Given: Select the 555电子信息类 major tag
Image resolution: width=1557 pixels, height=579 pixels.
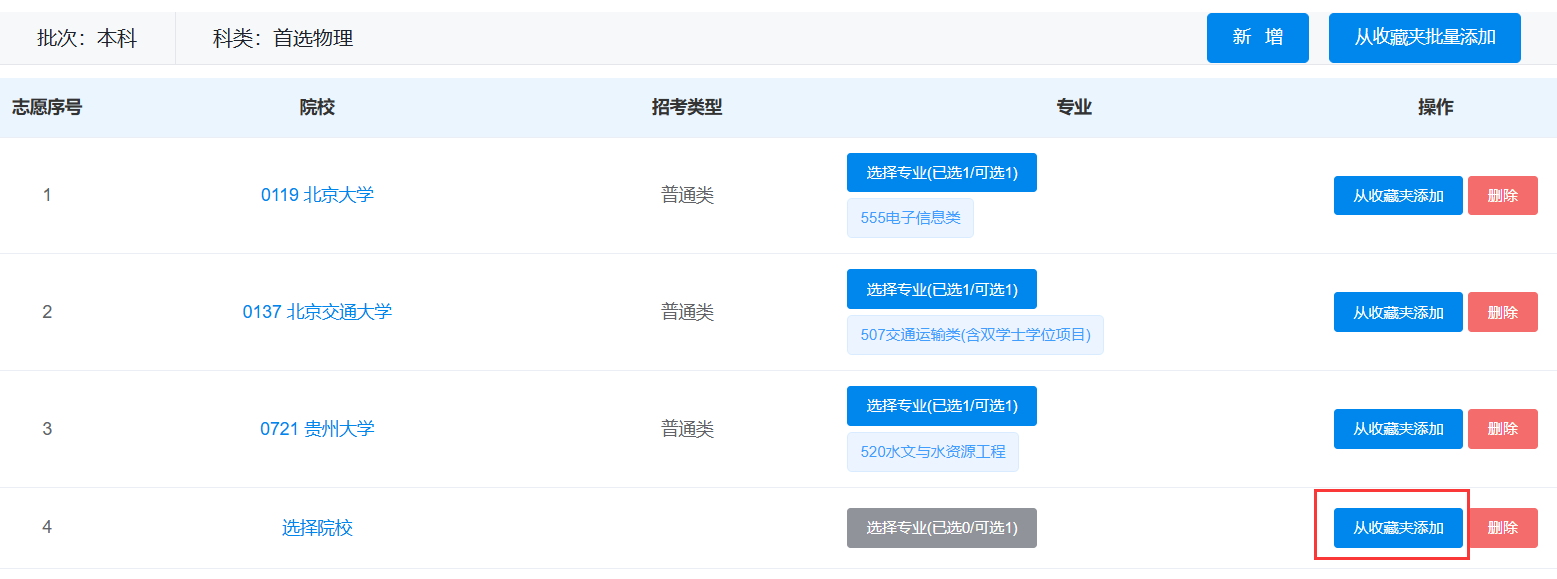Looking at the screenshot, I should click(910, 218).
